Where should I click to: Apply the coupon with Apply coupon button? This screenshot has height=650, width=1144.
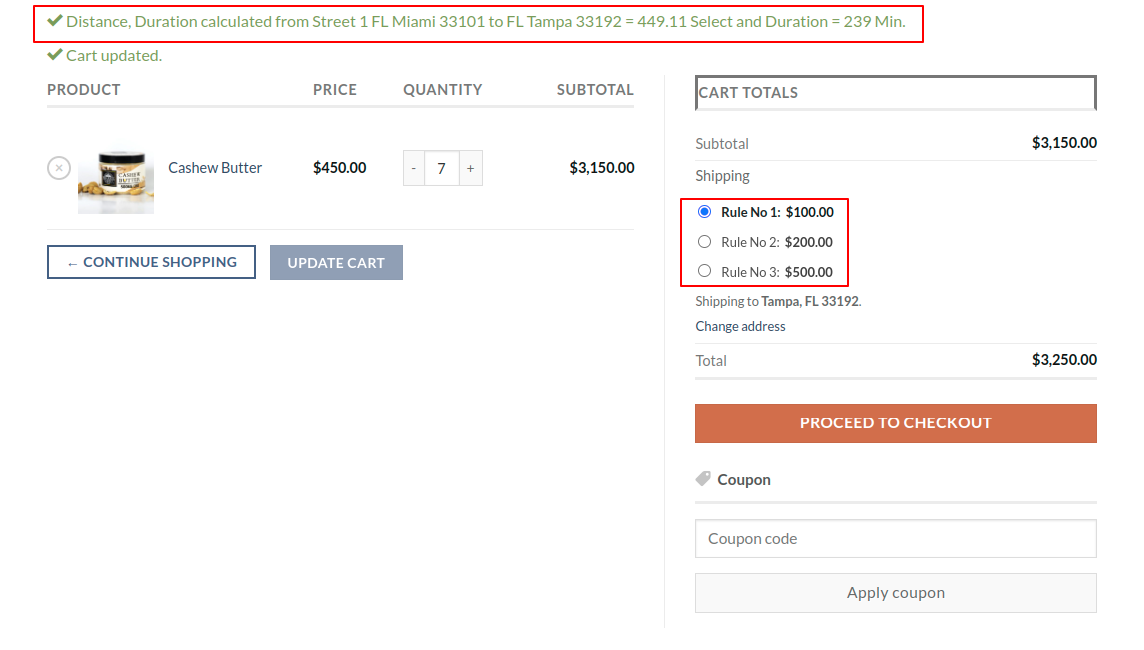tap(895, 592)
